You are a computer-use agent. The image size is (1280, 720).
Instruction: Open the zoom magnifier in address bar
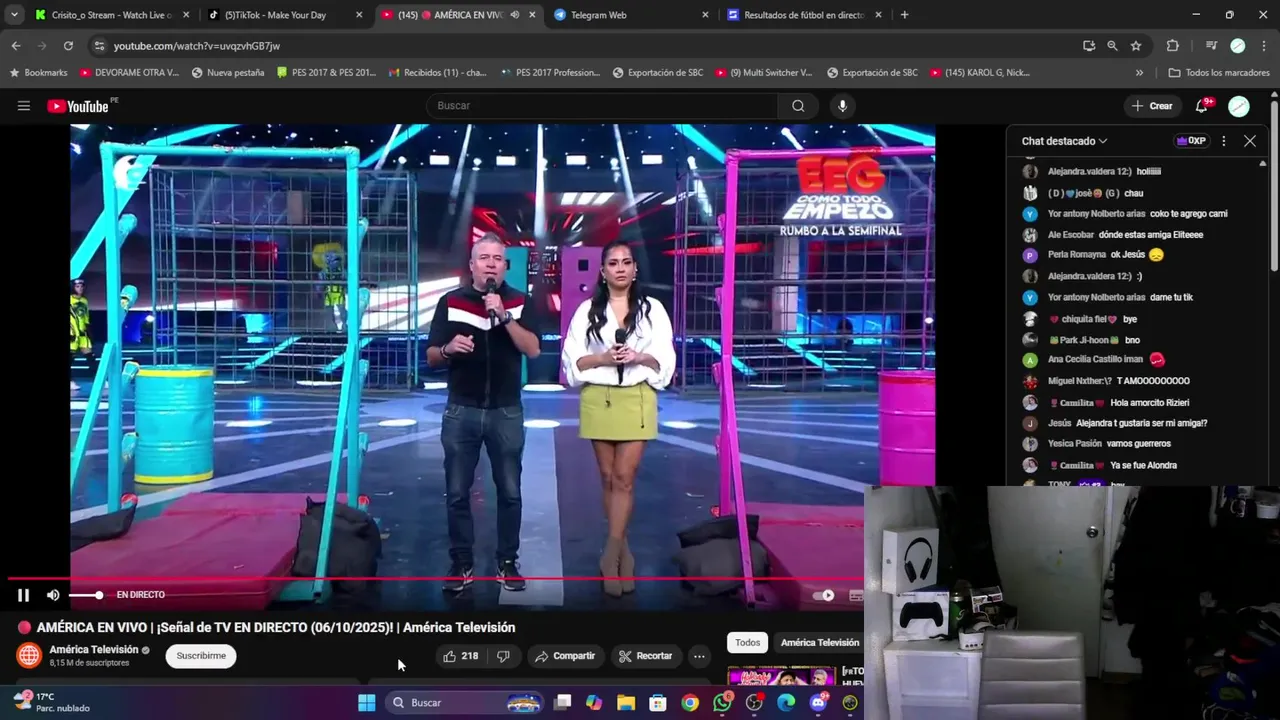coord(1112,46)
